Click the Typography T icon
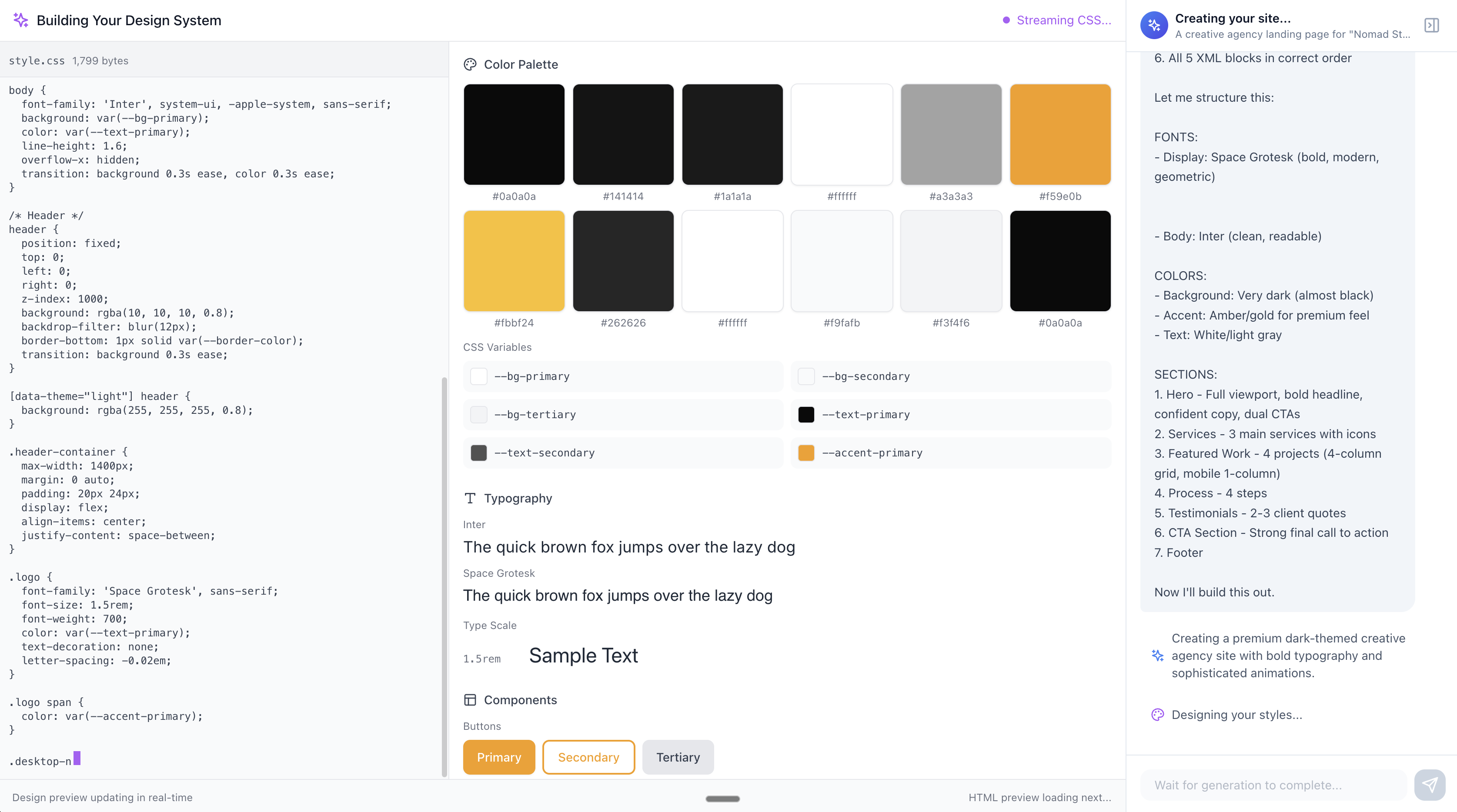 coord(469,498)
